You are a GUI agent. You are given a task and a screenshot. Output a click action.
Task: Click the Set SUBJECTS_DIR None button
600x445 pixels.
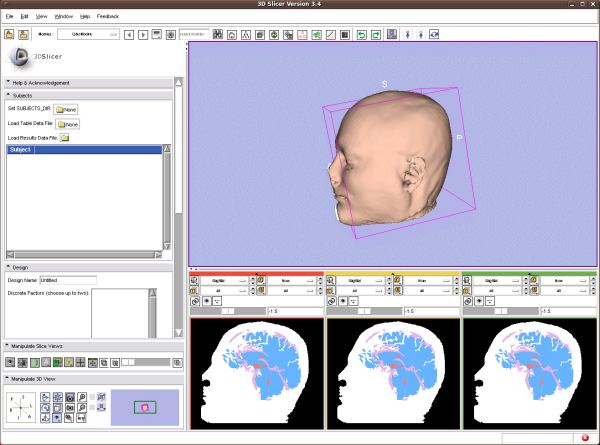pos(66,109)
